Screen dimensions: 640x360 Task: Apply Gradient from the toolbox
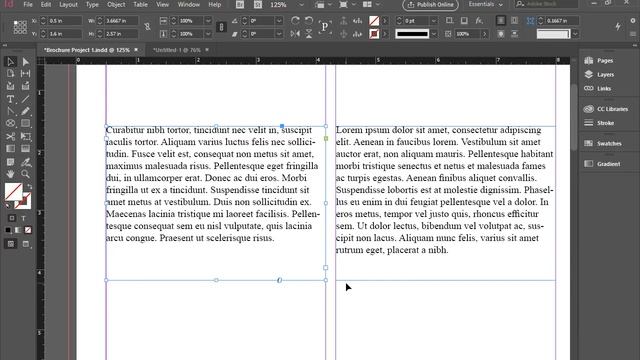coord(18,230)
